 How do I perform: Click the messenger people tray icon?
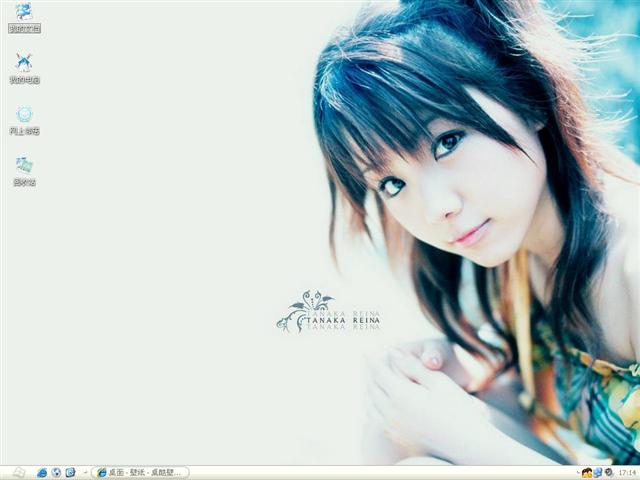tap(587, 473)
